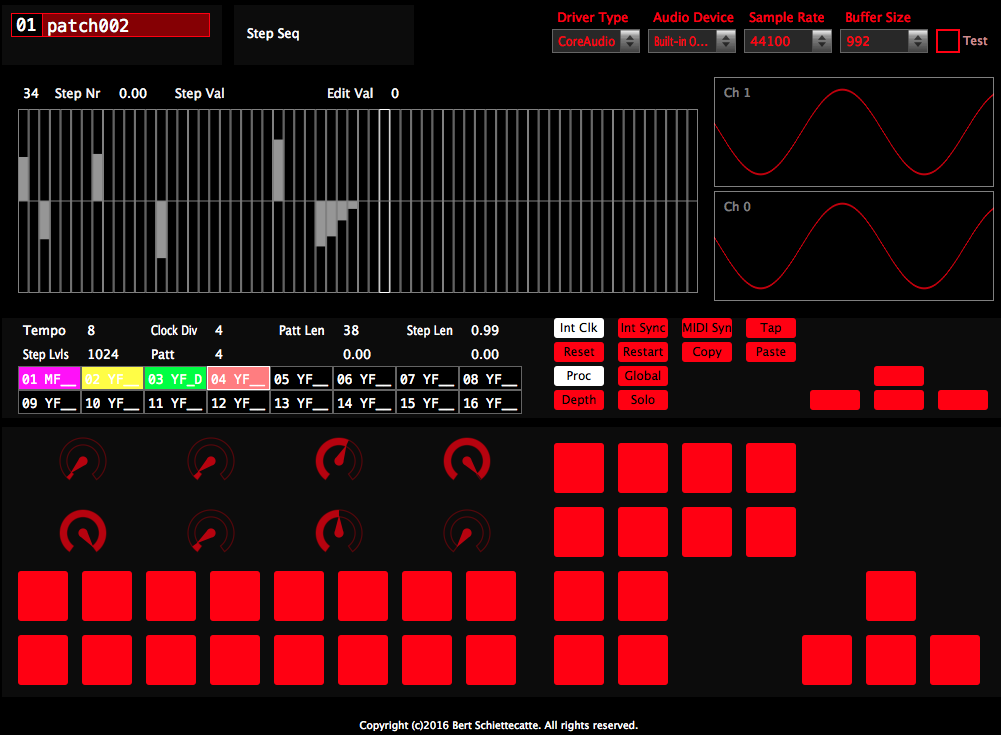Enable the Test checkbox
Viewport: 1001px width, 735px height.
tap(947, 42)
